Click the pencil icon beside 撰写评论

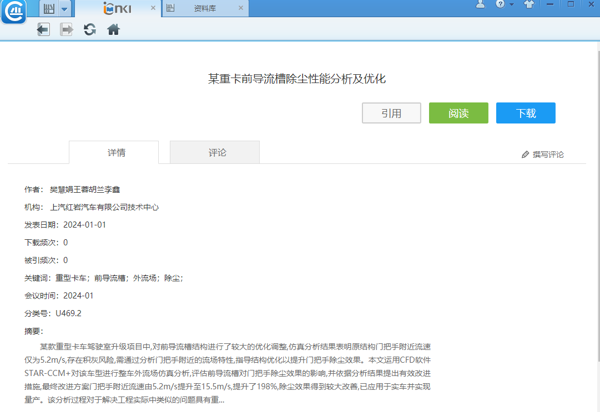tap(526, 155)
